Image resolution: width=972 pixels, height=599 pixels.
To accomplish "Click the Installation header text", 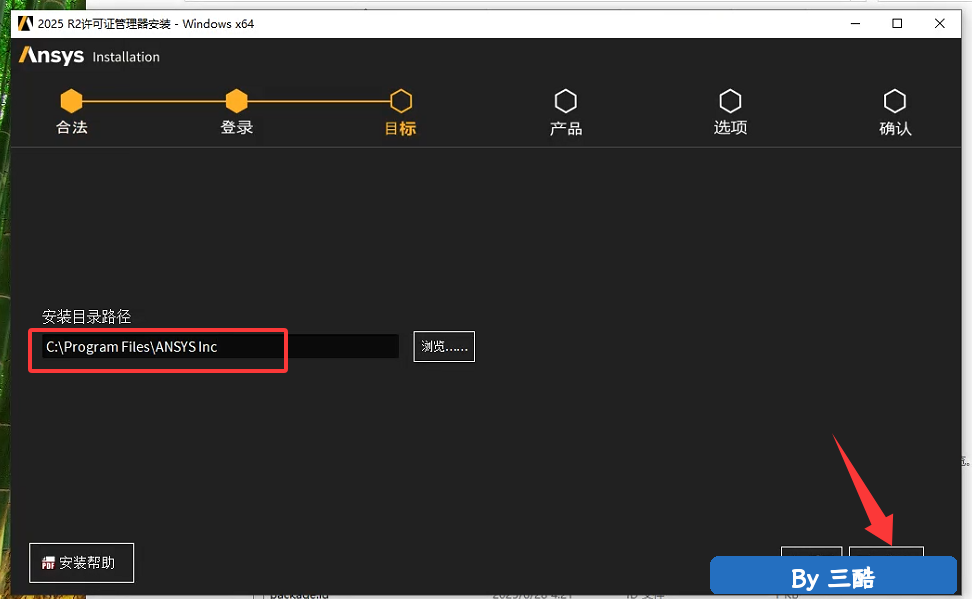I will click(126, 57).
